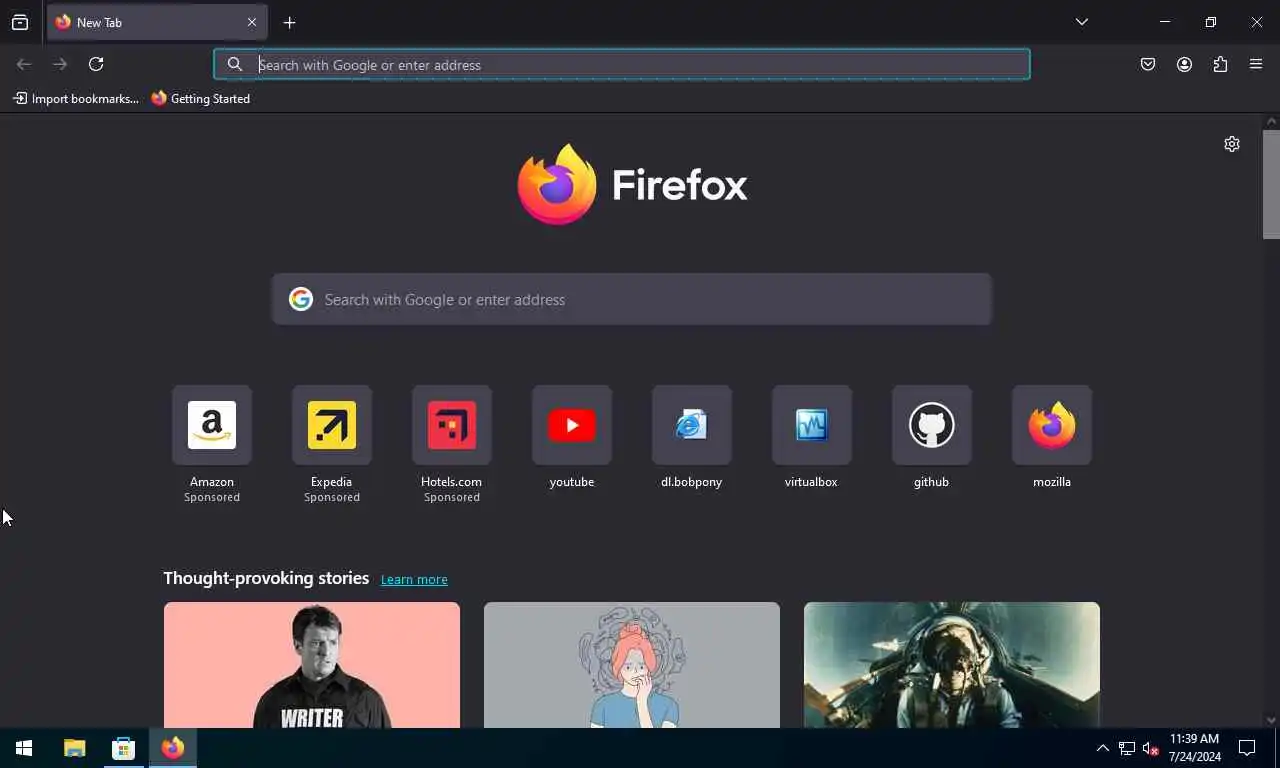Open the notification center icon

point(1247,748)
